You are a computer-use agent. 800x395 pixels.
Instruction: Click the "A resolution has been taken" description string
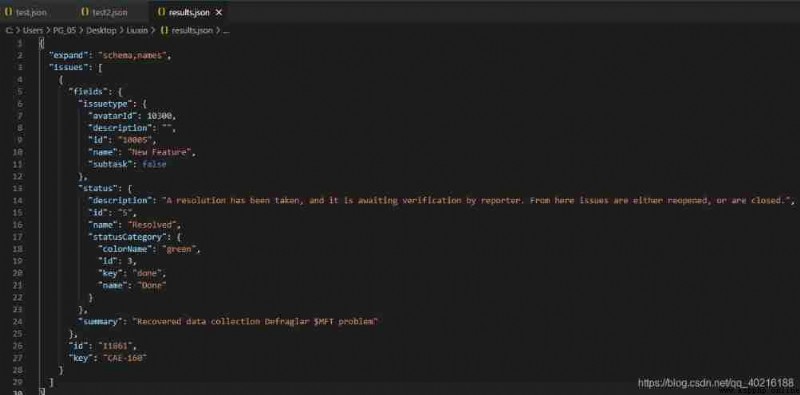(x=477, y=201)
